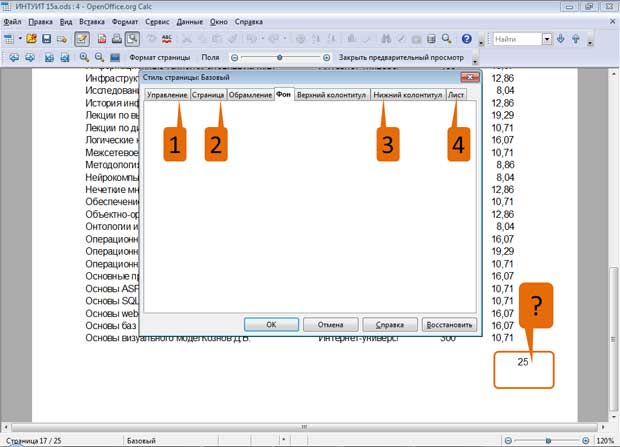
Task: Switch to the Страница tab
Action: click(208, 95)
